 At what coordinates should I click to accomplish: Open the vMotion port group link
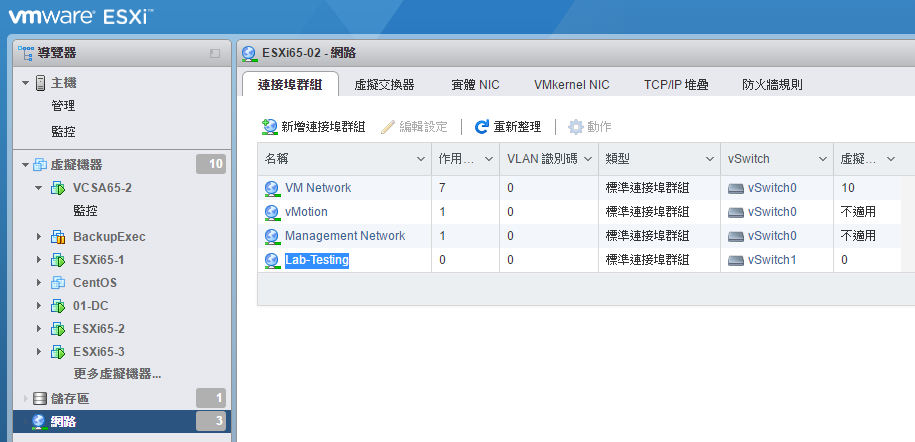tap(306, 212)
